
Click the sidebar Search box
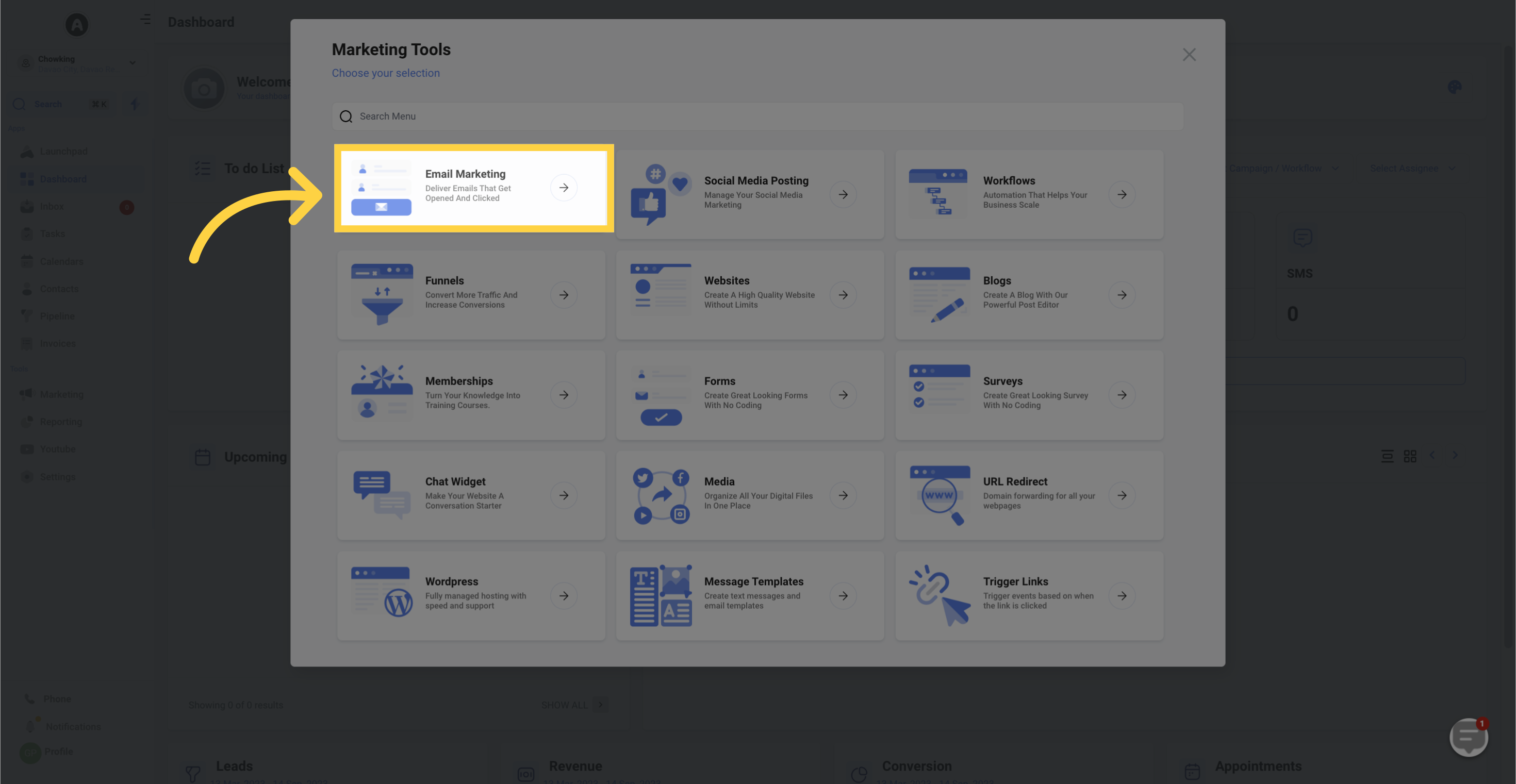[x=61, y=104]
